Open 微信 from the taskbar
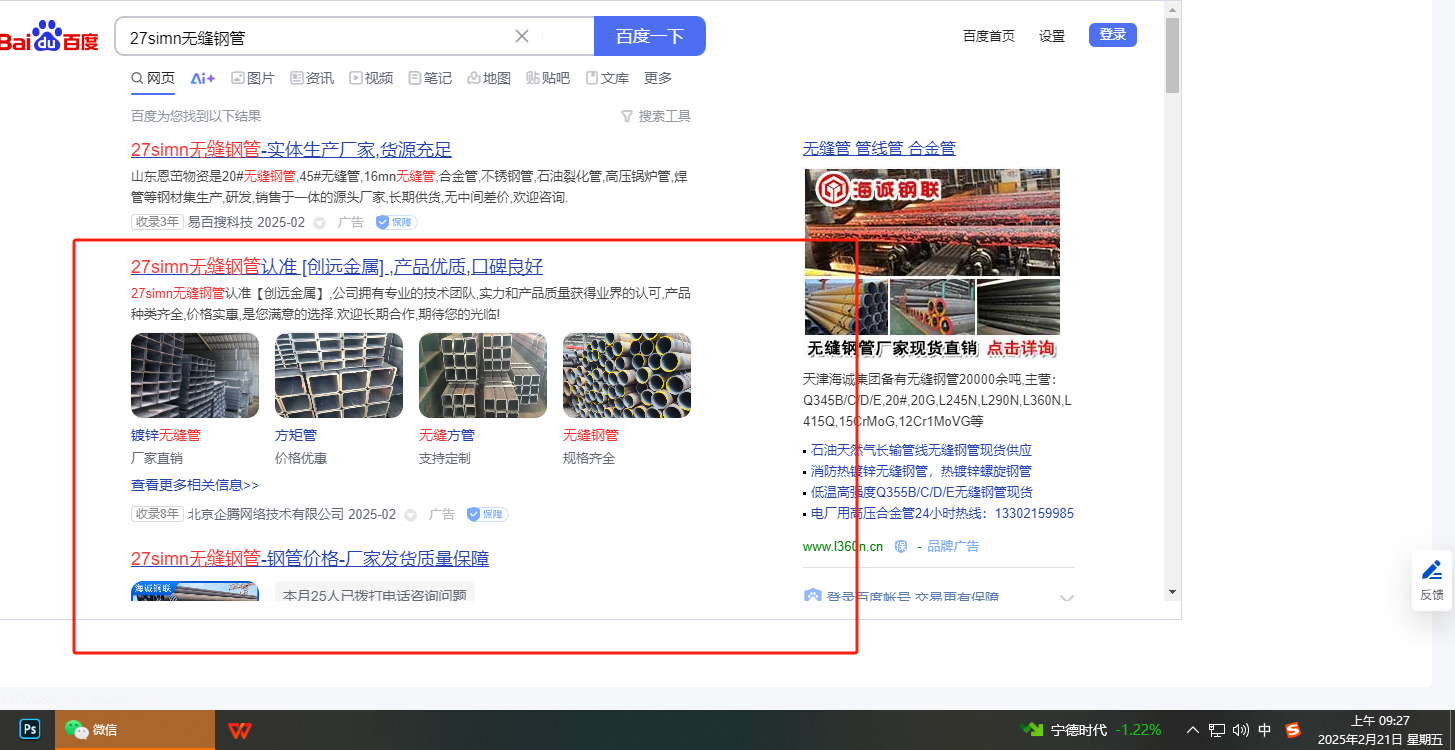Image resolution: width=1455 pixels, height=750 pixels. click(x=135, y=730)
